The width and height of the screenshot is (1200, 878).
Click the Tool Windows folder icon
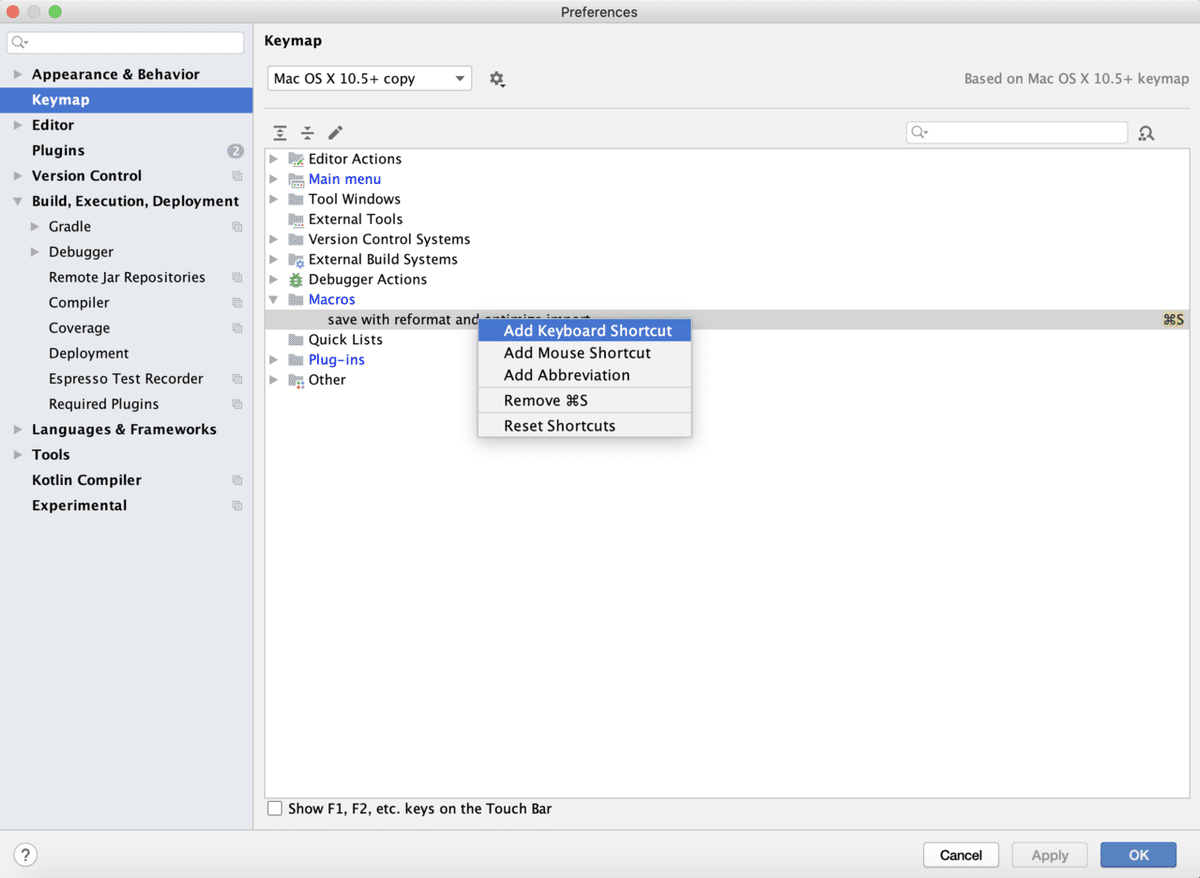296,199
